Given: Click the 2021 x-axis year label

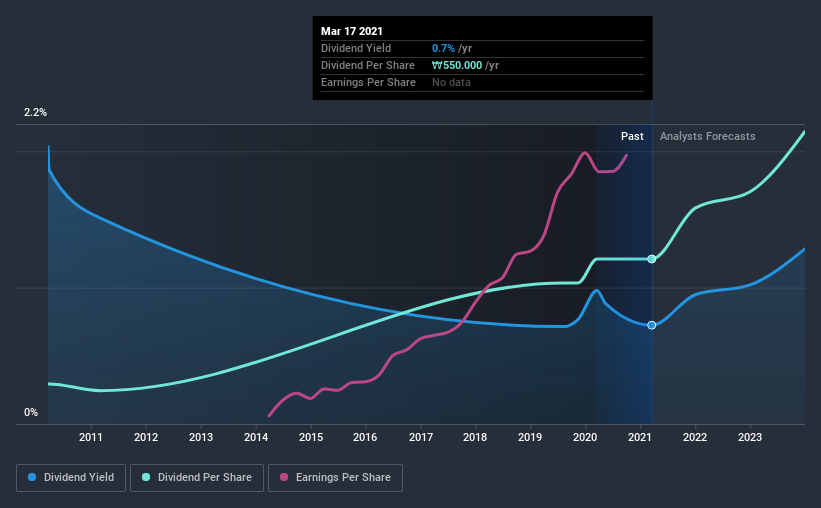Looking at the screenshot, I should [x=639, y=437].
